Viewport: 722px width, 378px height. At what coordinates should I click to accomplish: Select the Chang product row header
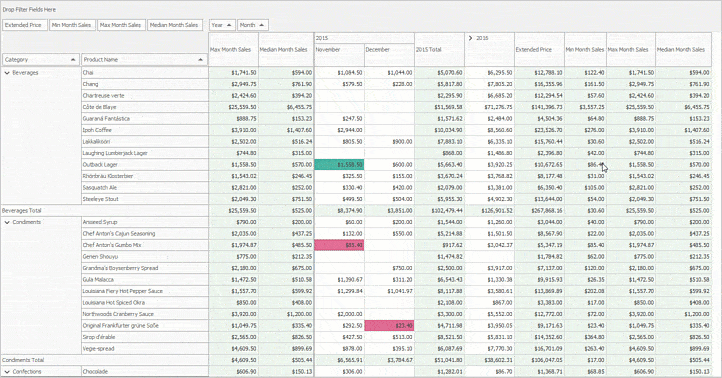145,84
